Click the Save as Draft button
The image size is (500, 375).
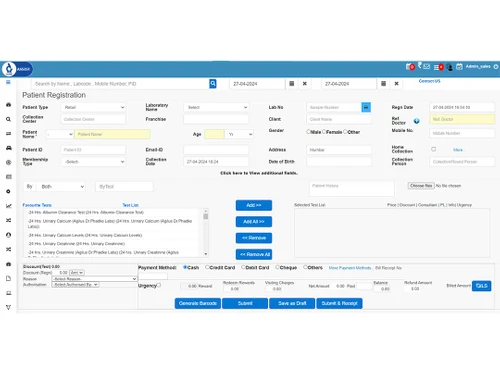(x=292, y=303)
